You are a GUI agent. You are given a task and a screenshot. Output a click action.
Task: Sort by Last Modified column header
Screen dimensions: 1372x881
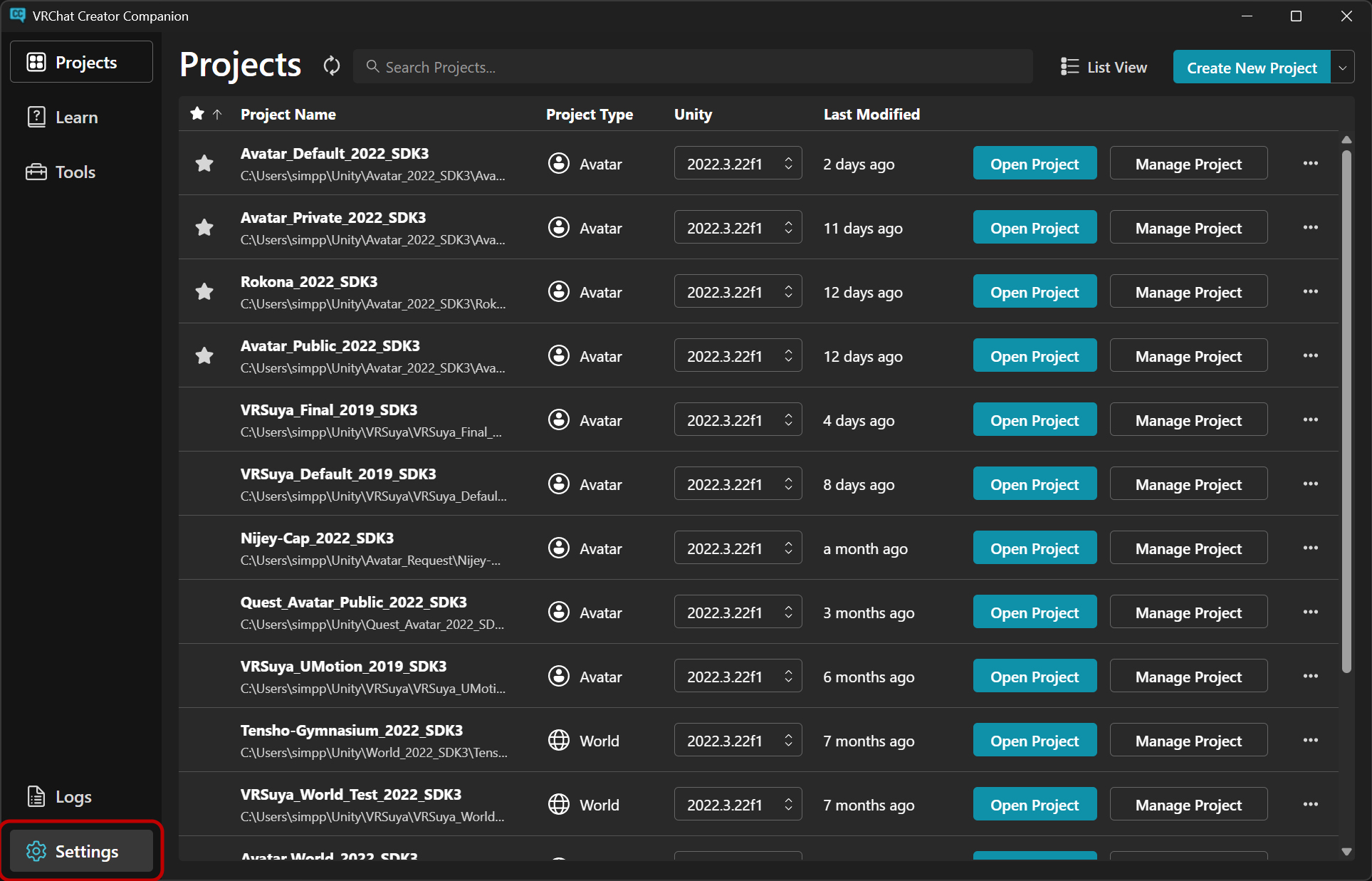coord(871,114)
